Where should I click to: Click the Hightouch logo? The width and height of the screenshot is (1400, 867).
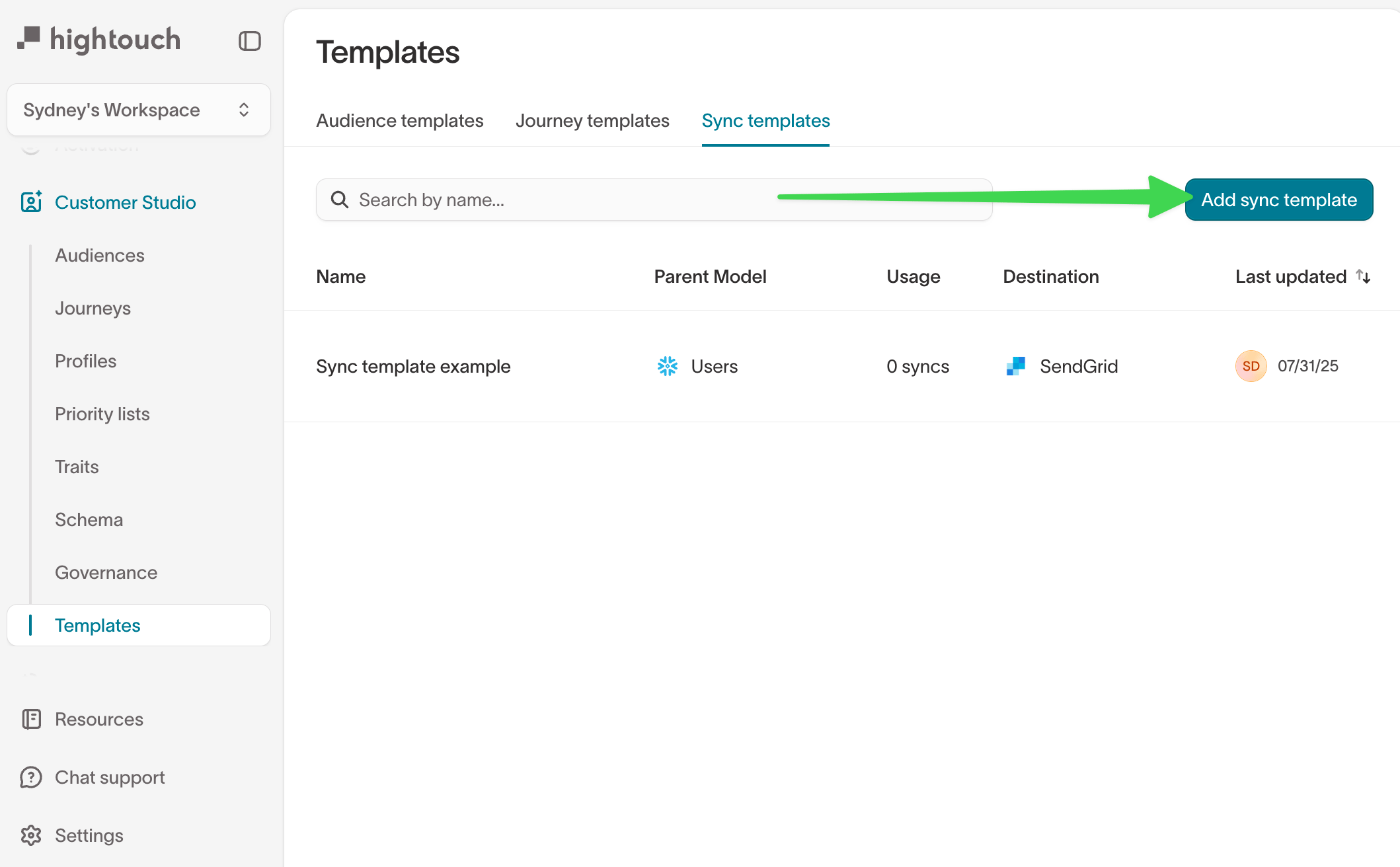tap(98, 40)
